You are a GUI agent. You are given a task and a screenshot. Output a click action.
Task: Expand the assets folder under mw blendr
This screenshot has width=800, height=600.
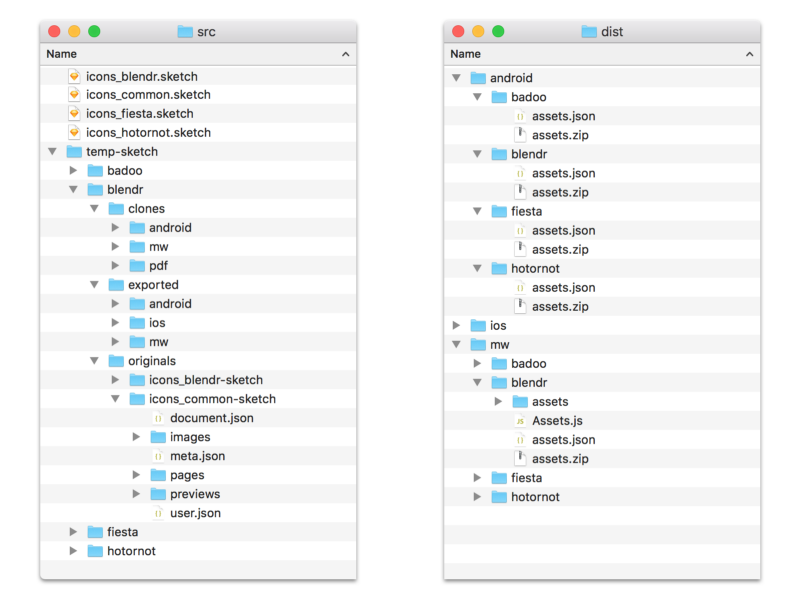tap(498, 402)
